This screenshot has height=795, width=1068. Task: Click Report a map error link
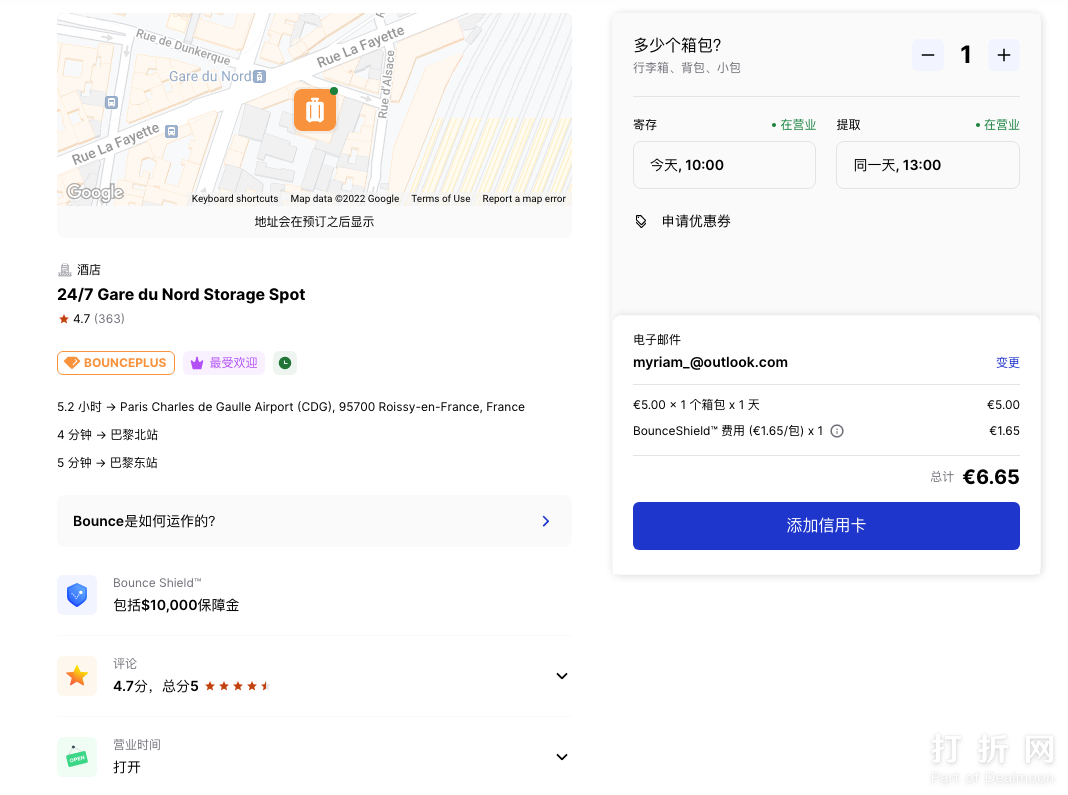click(524, 199)
